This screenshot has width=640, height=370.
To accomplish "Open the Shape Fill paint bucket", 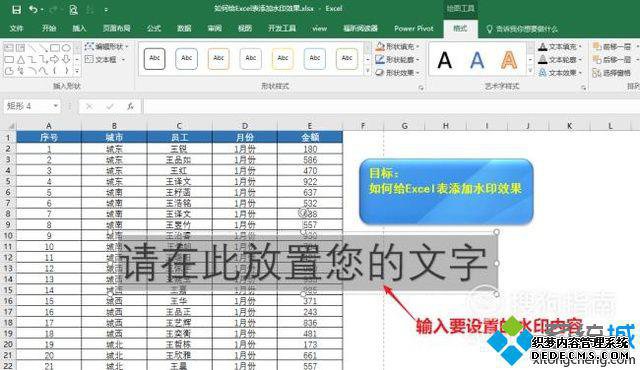I will 380,47.
